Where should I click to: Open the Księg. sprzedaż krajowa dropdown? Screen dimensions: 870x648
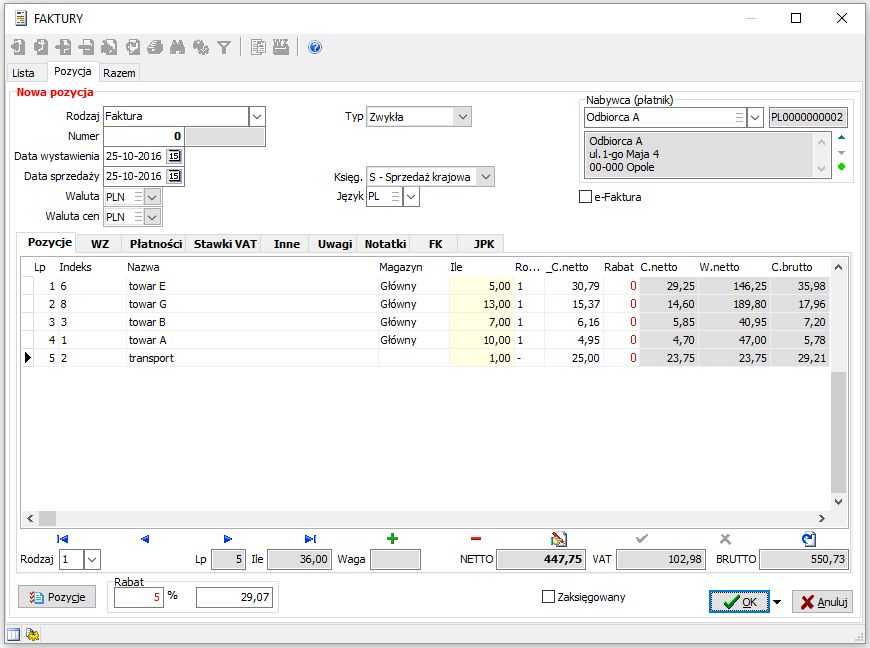[485, 177]
